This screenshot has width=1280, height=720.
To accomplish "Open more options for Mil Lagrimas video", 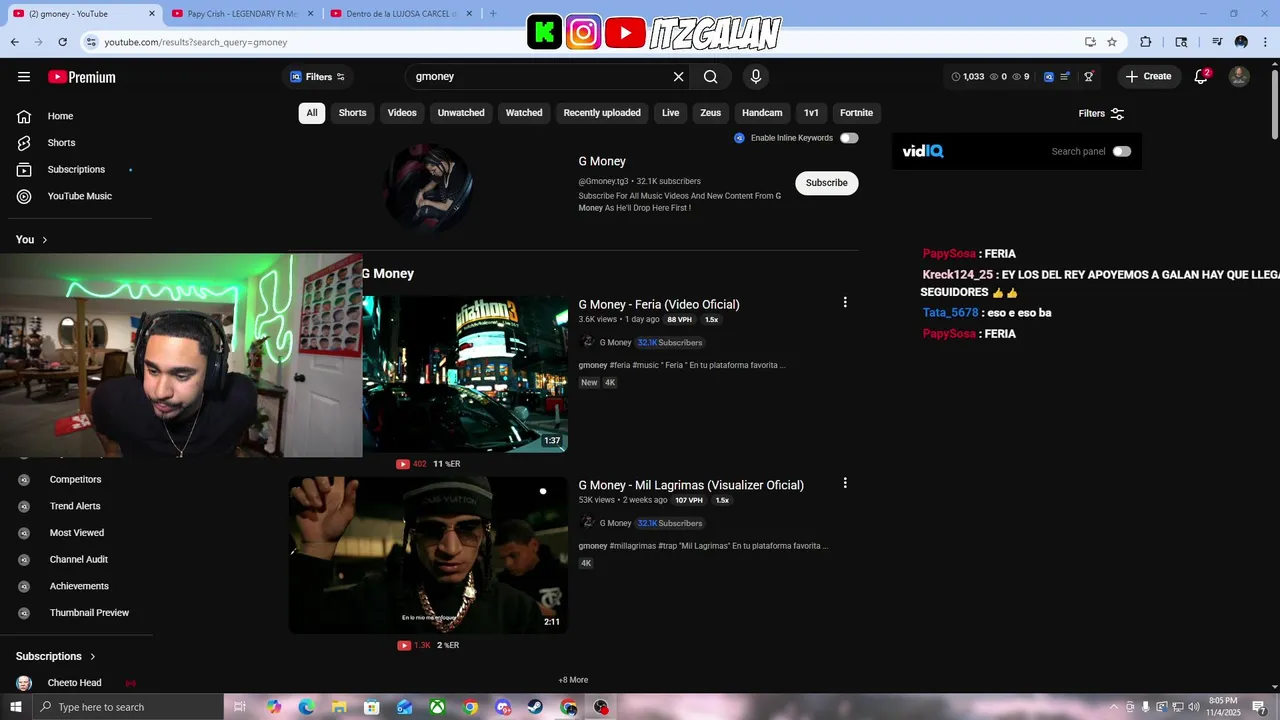I will point(845,483).
